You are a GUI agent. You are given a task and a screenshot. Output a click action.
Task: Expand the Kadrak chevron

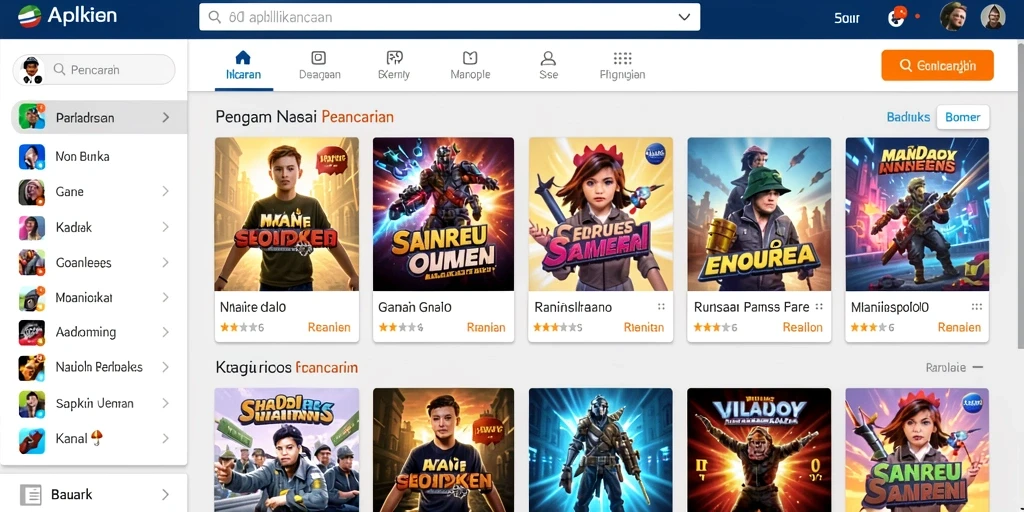point(166,227)
